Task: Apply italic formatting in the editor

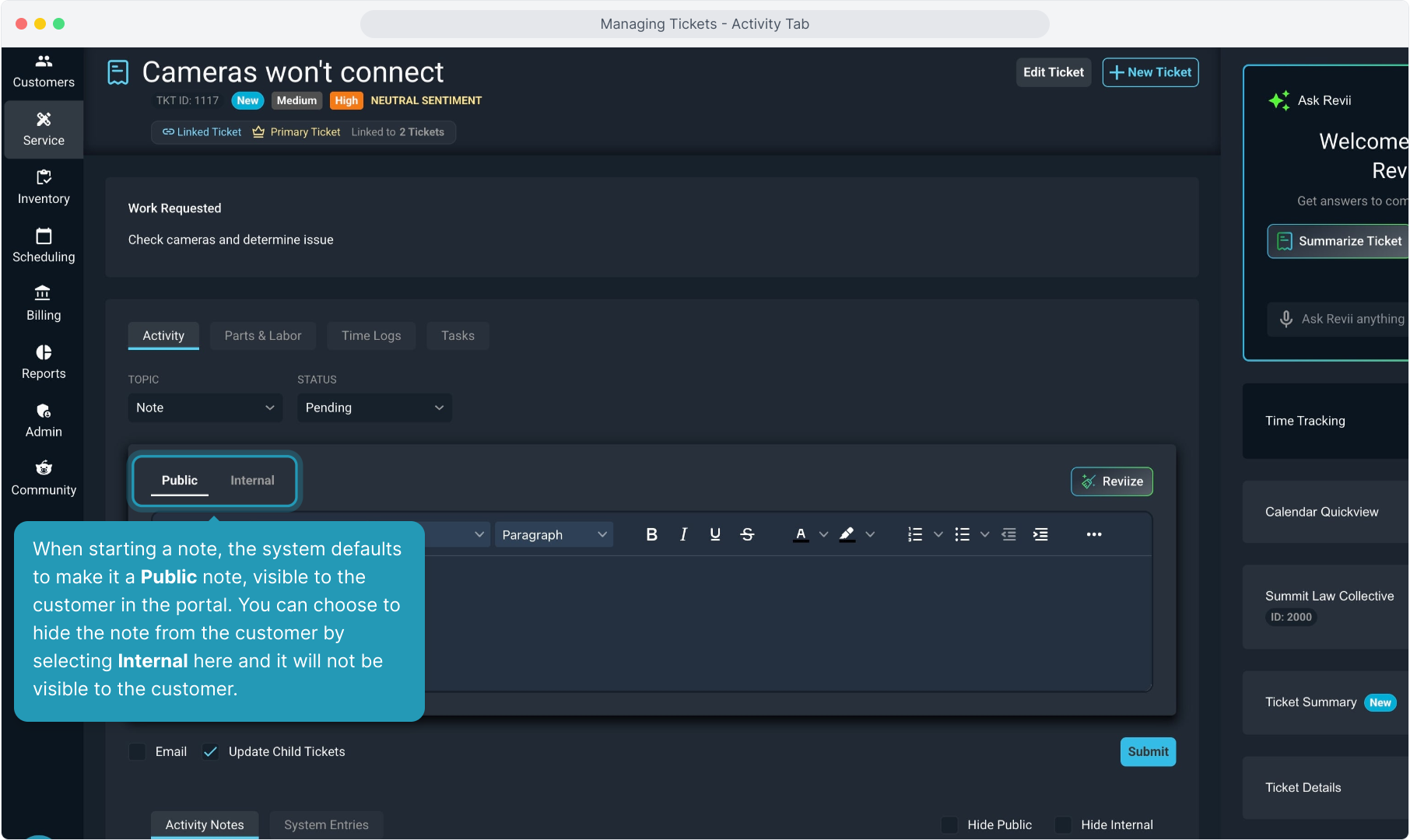Action: tap(683, 534)
